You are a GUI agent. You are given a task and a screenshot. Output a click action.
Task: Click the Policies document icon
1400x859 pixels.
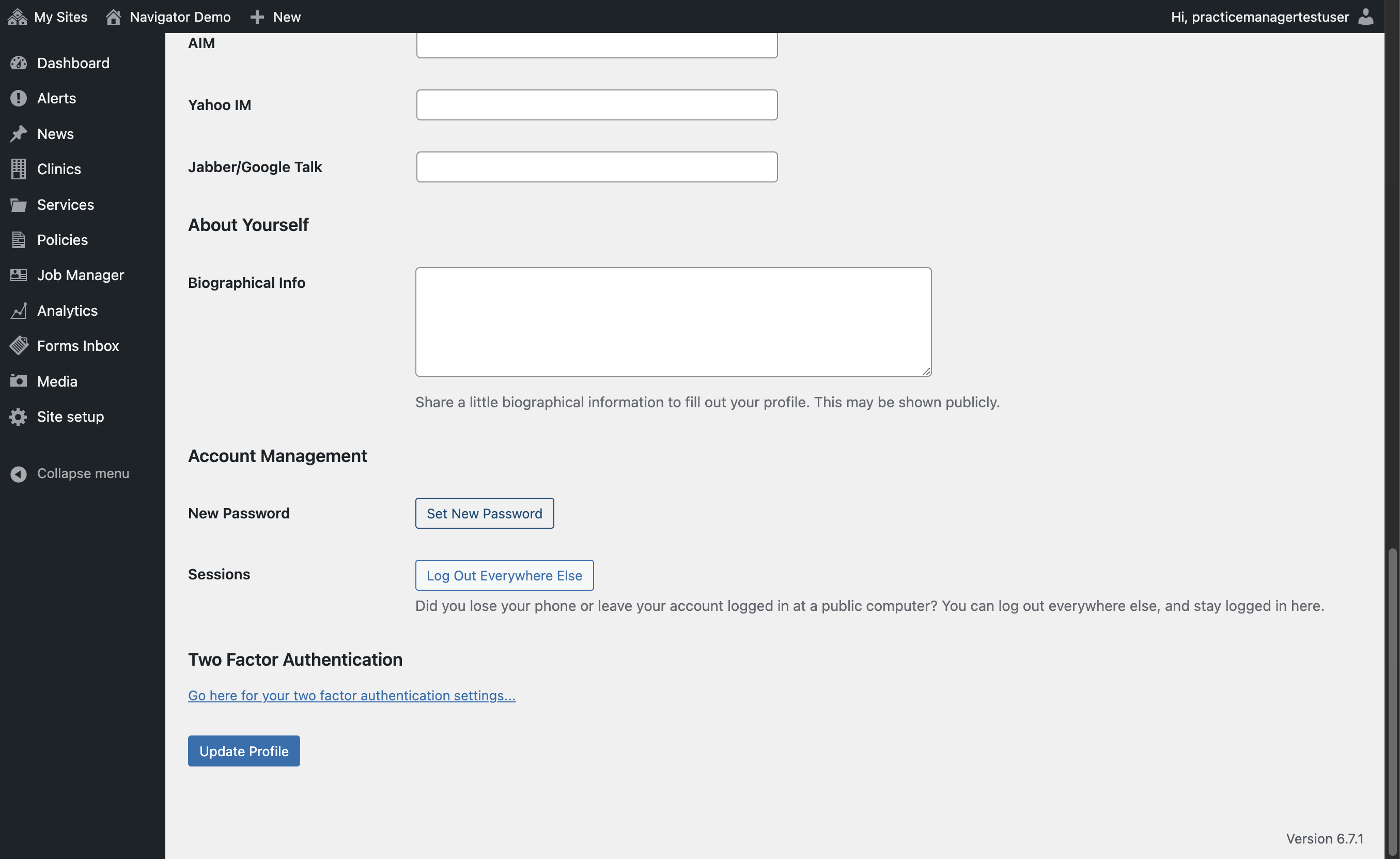click(x=18, y=240)
